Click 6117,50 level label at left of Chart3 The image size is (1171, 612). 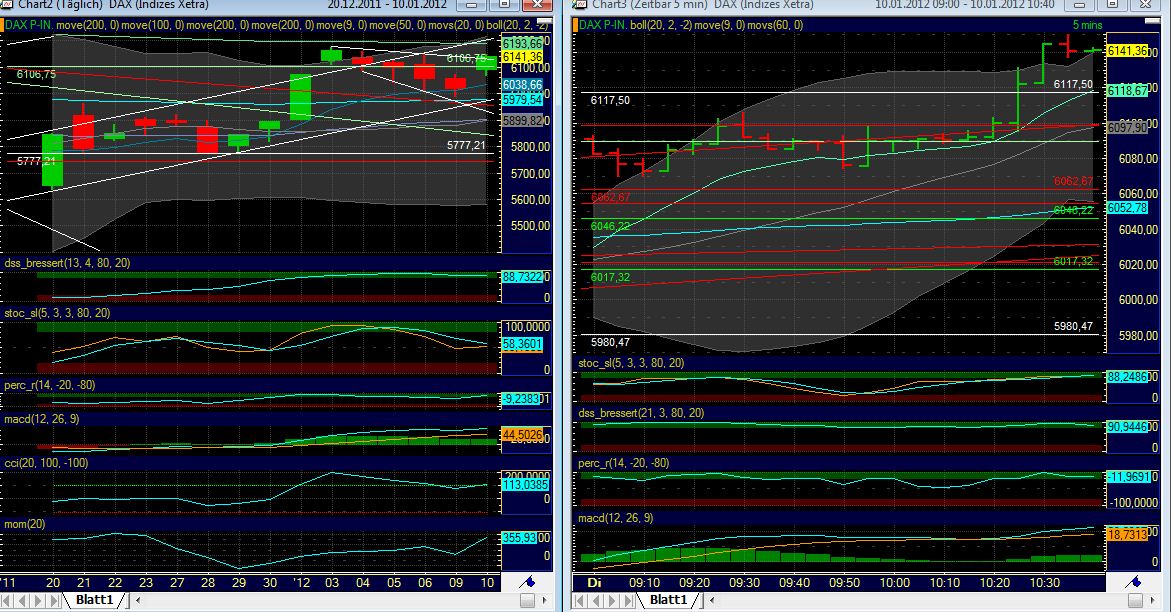(609, 100)
